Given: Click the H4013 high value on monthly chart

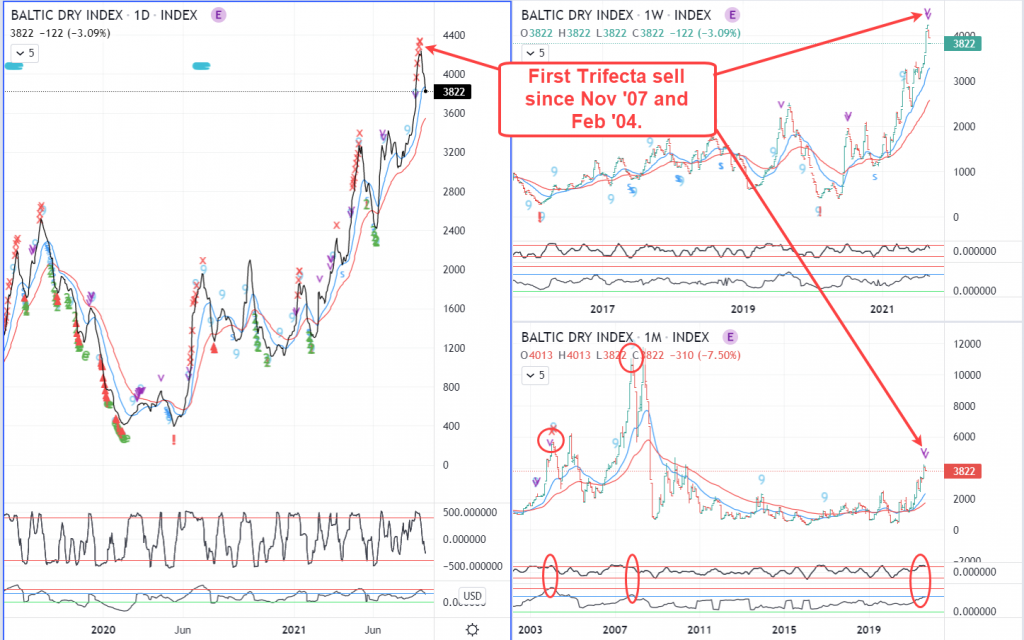Looking at the screenshot, I should [574, 355].
